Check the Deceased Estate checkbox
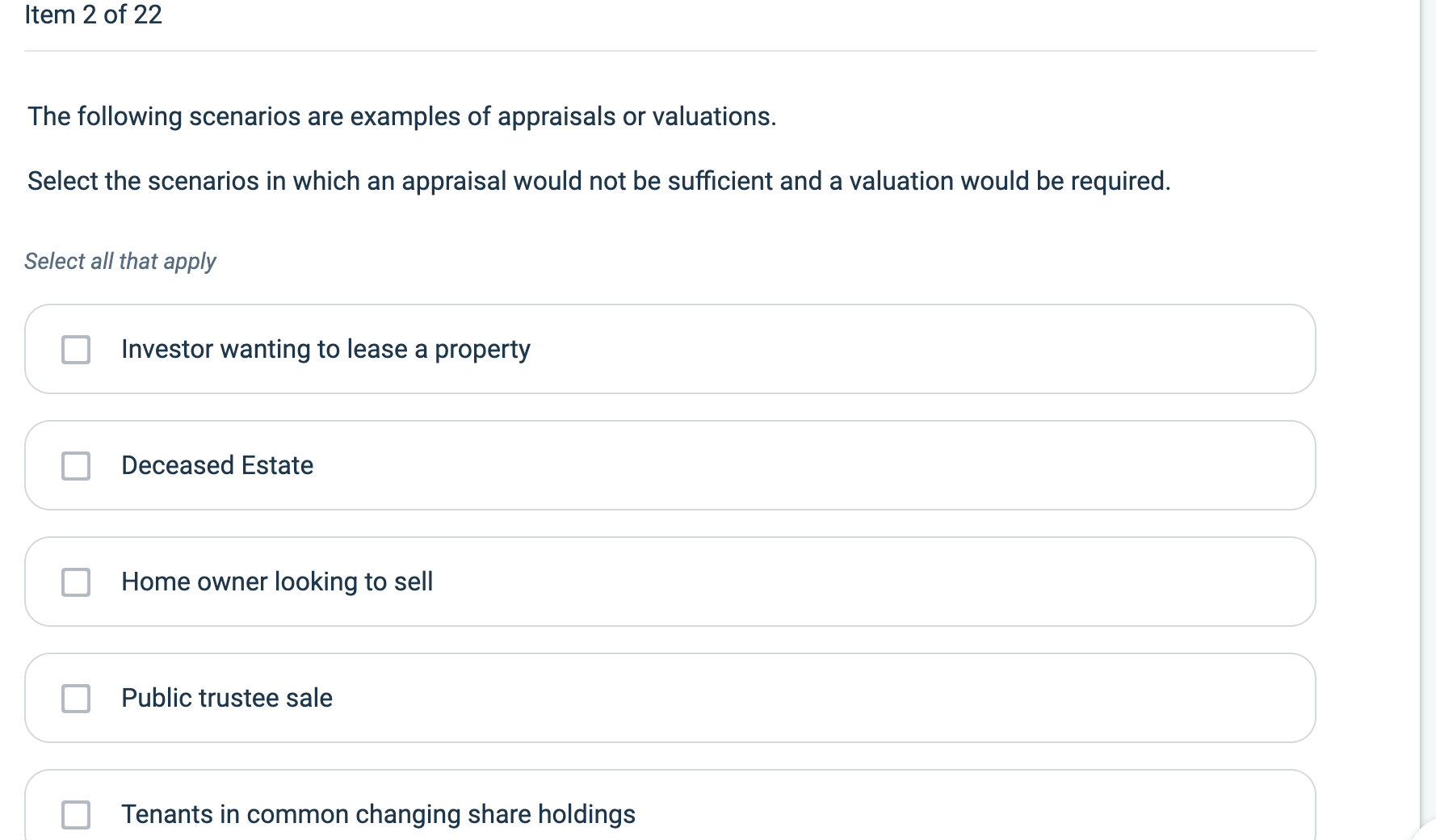Viewport: 1436px width, 840px height. (75, 465)
